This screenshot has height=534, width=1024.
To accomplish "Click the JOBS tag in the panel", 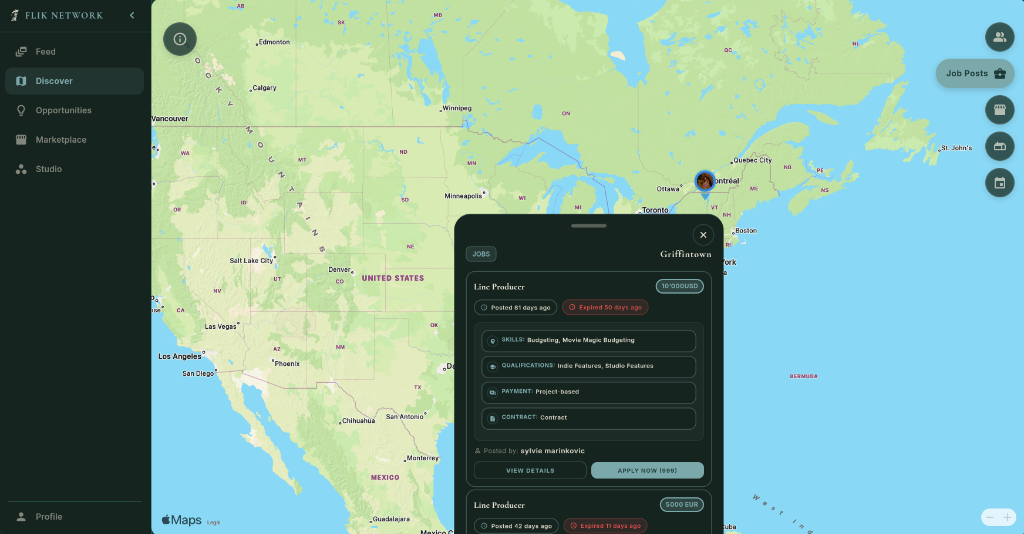I will coord(481,254).
